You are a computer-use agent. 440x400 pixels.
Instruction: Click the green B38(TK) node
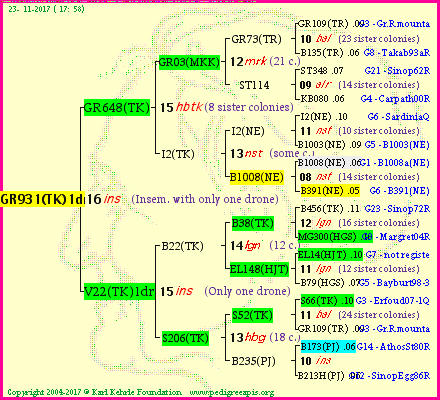(253, 223)
